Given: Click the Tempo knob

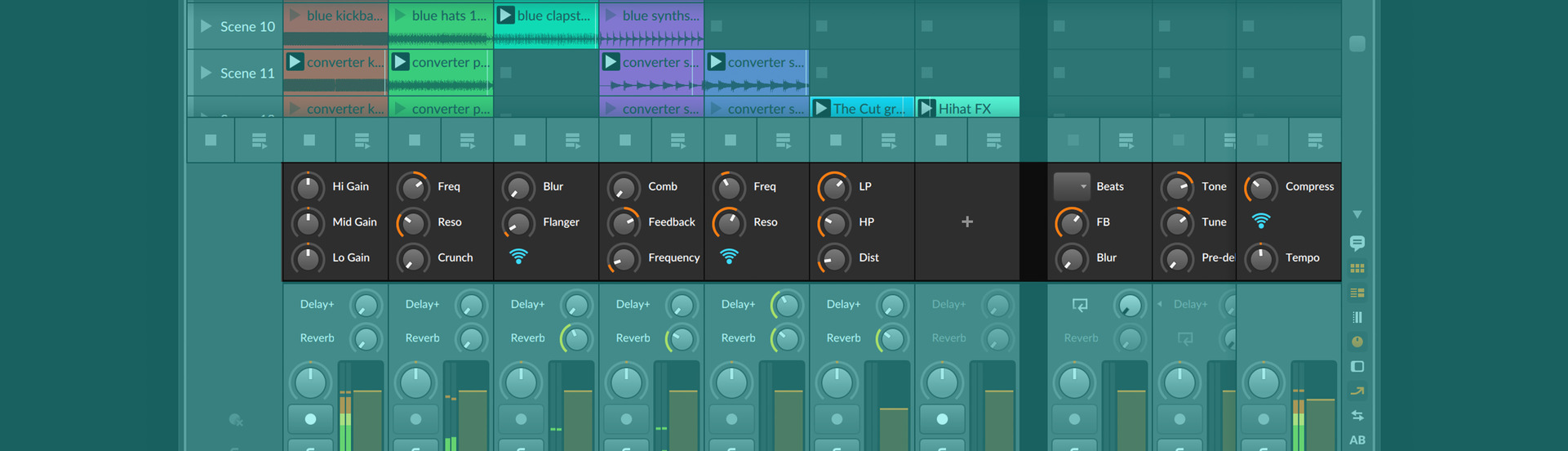Looking at the screenshot, I should click(1261, 258).
